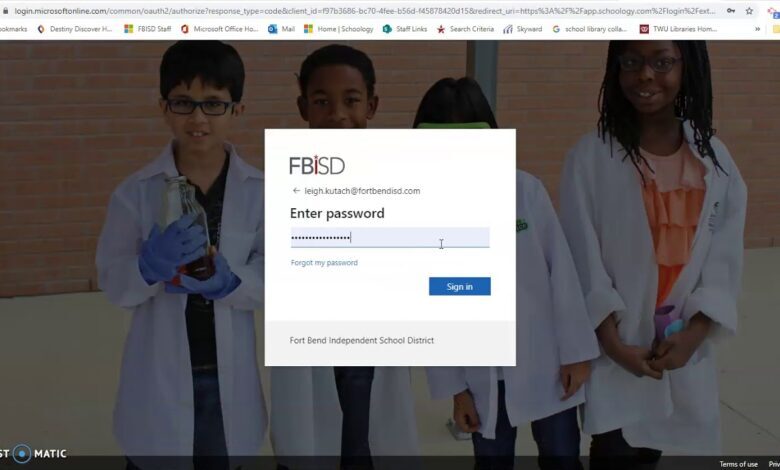
Task: Open the Staff Links bookmark
Action: pos(405,29)
